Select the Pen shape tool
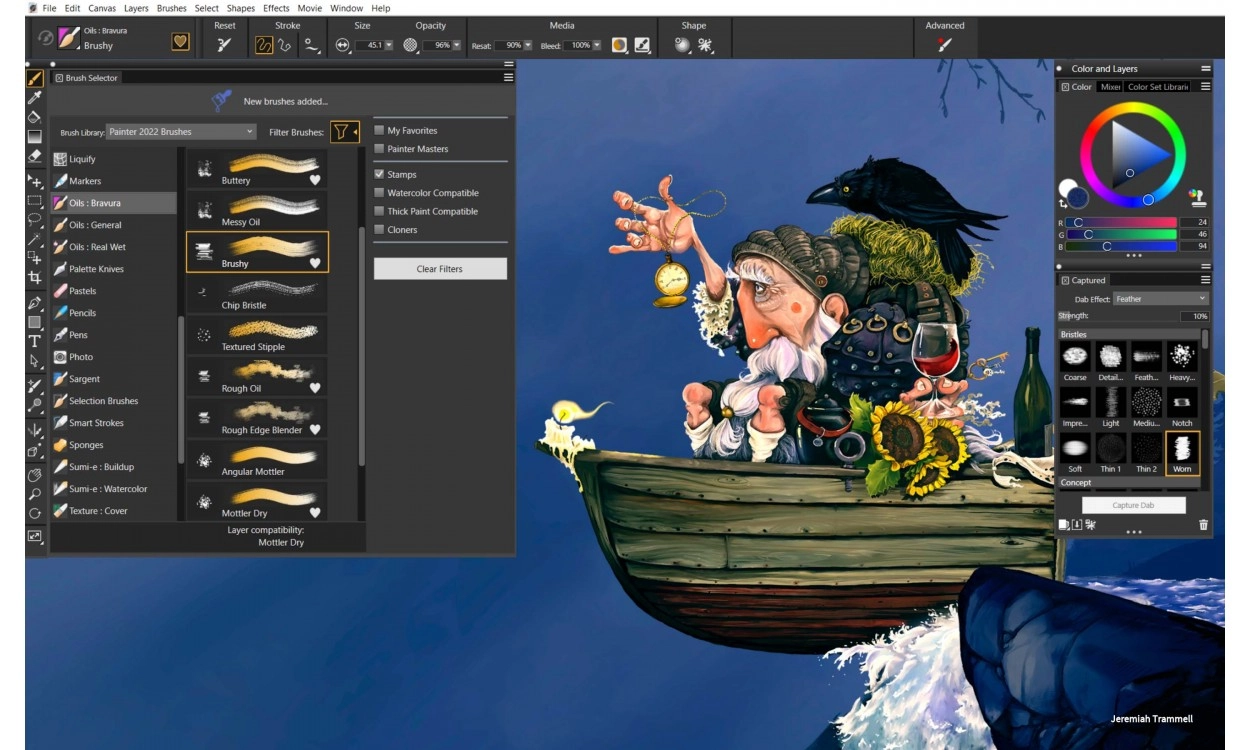 point(34,303)
